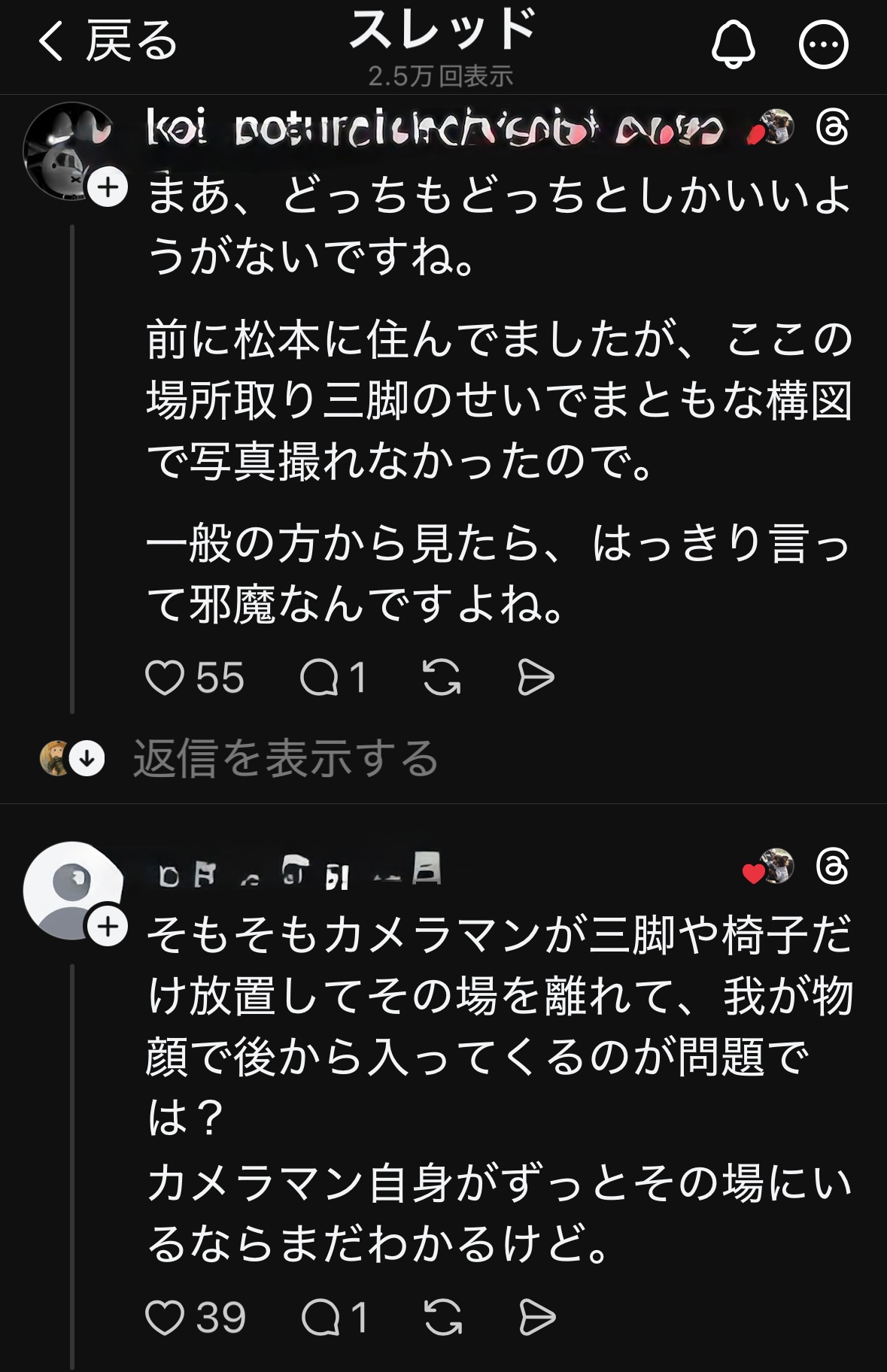
Task: Open the more options ellipsis menu
Action: 823,45
